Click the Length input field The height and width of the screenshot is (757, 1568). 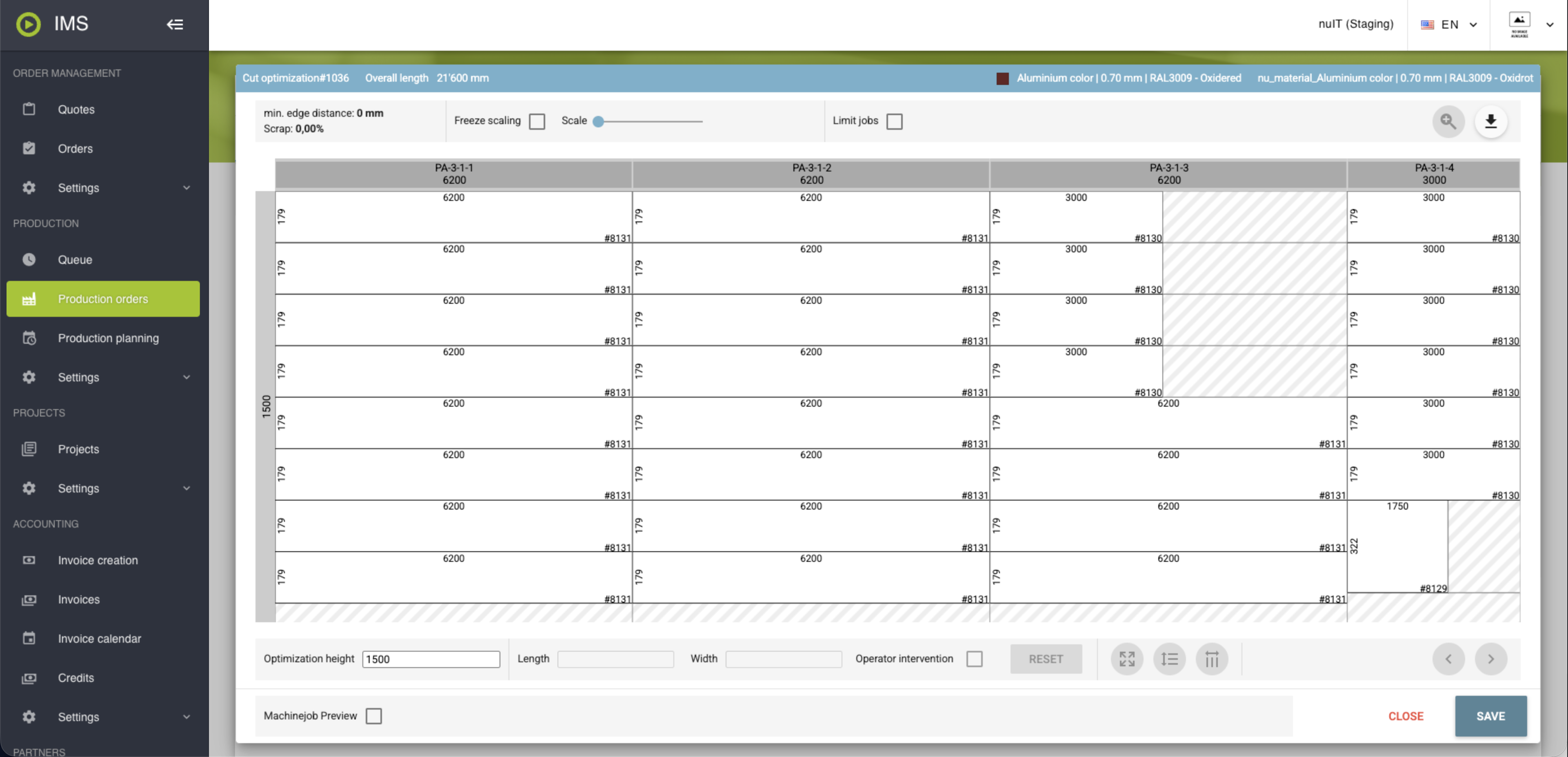pos(615,659)
